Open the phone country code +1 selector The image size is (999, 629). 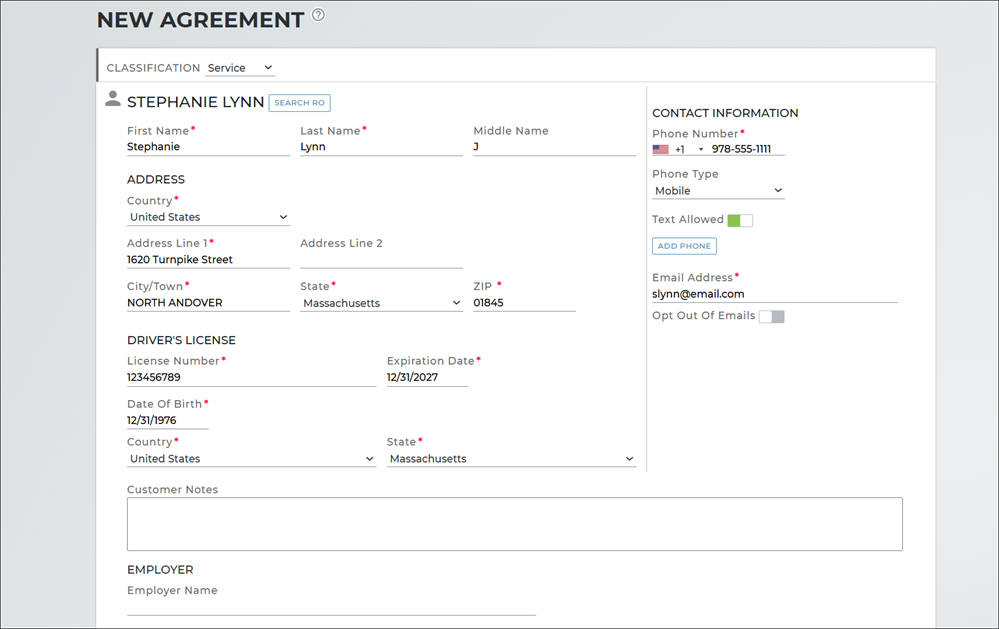[689, 150]
